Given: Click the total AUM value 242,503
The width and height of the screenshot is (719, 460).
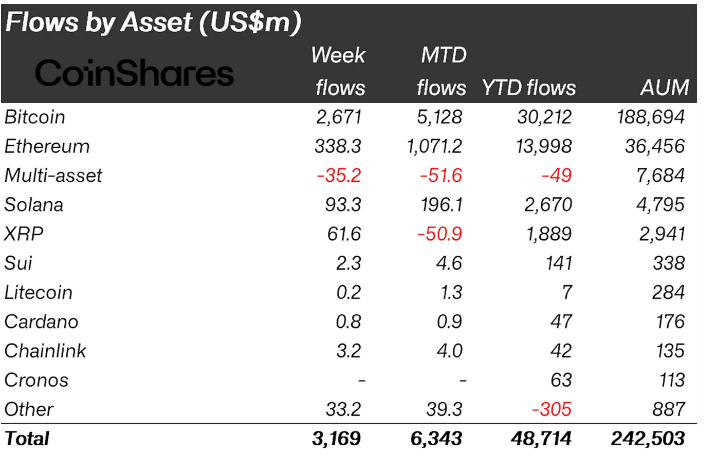Looking at the screenshot, I should pyautogui.click(x=647, y=438).
